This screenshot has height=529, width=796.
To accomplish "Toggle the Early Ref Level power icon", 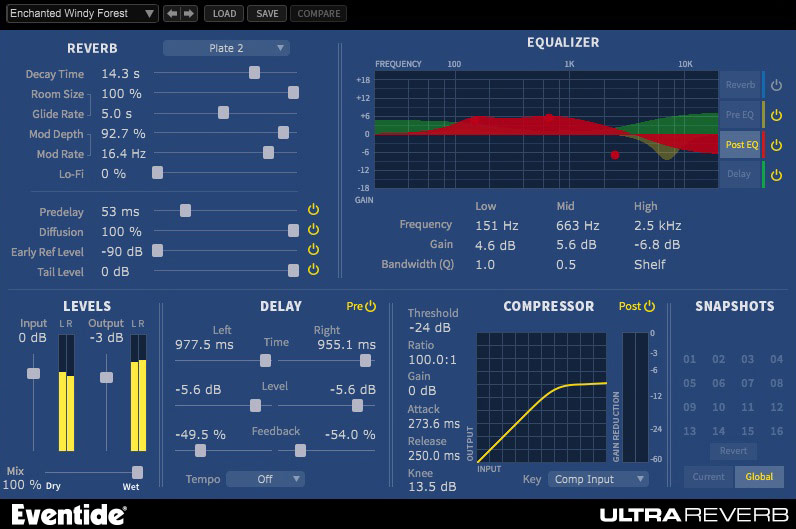I will click(x=313, y=249).
